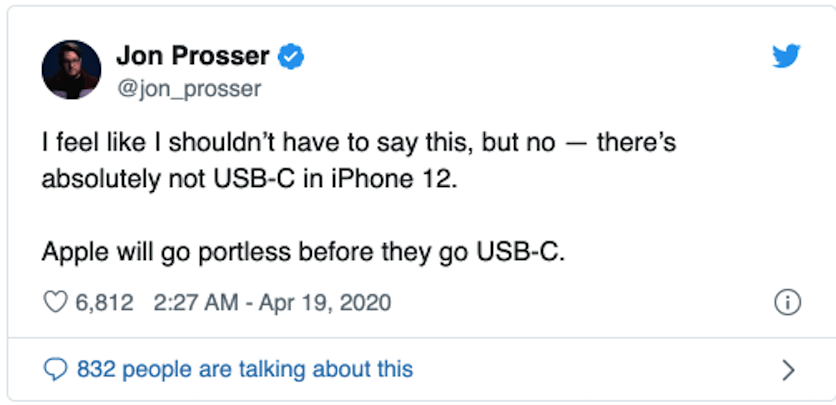Click the Jon Prosser display name
This screenshot has height=405, width=836.
point(193,57)
